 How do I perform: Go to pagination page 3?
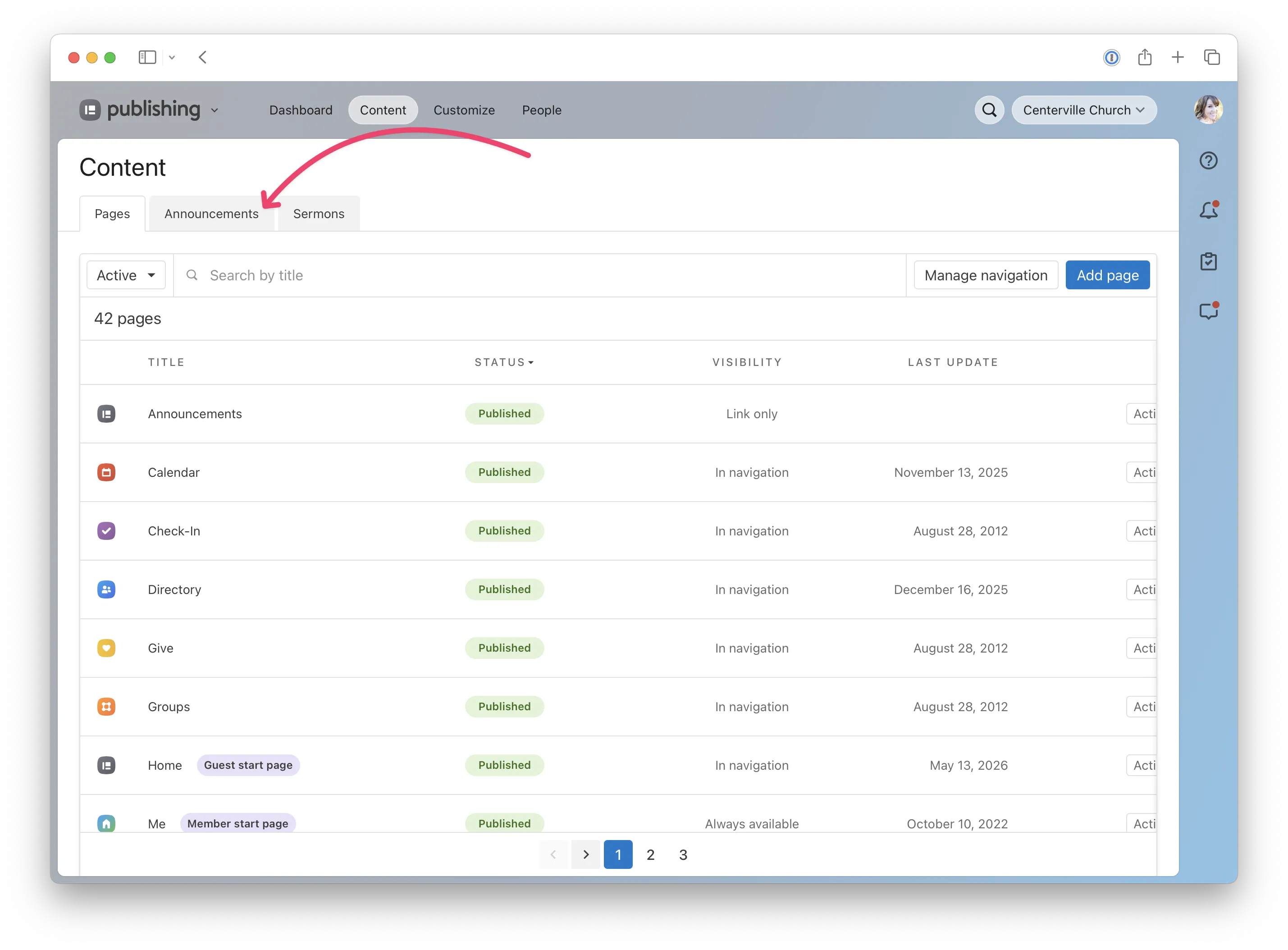point(683,855)
